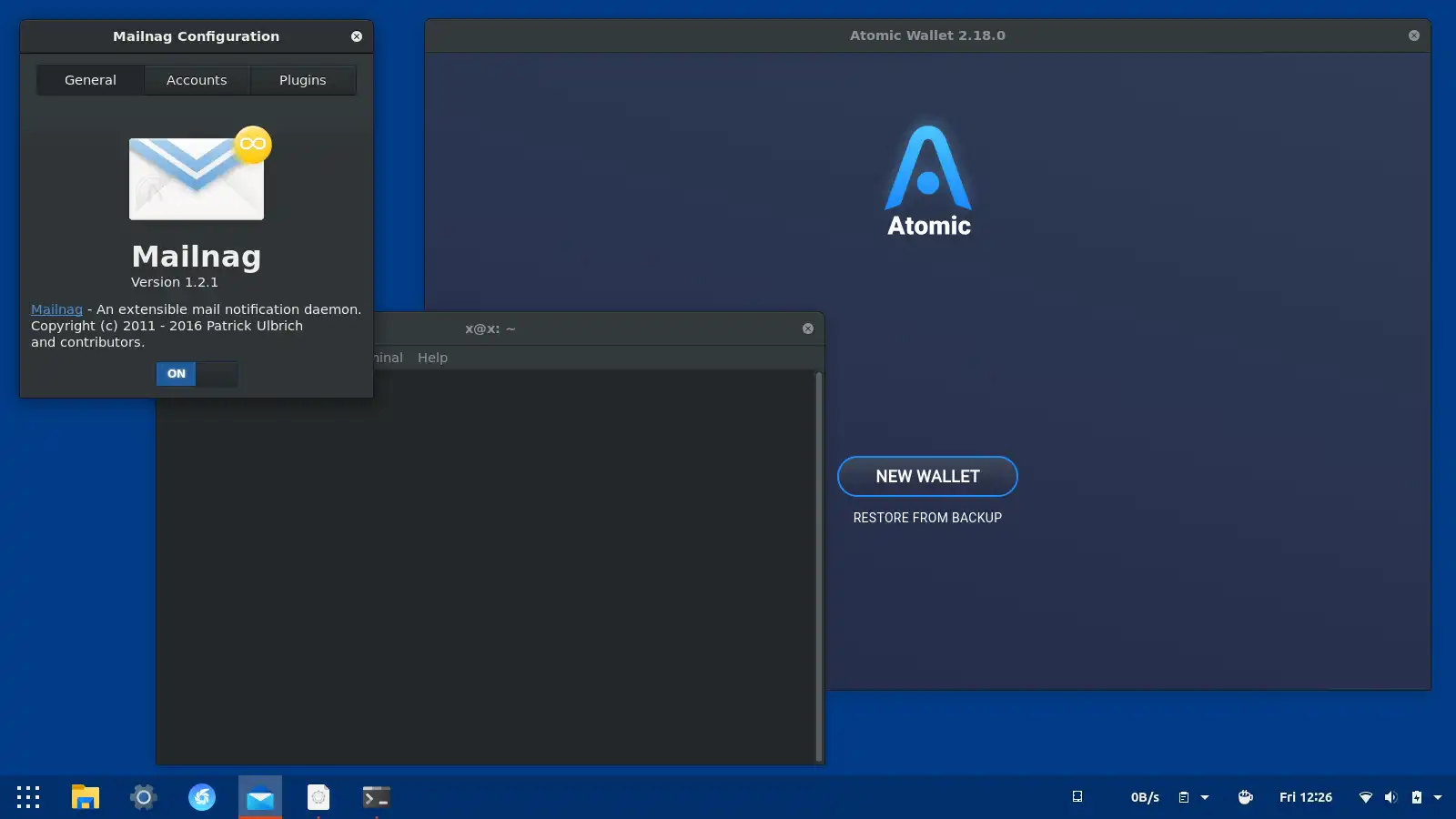Click the terminal window's vertical scrollbar
The height and width of the screenshot is (819, 1456).
[819, 566]
